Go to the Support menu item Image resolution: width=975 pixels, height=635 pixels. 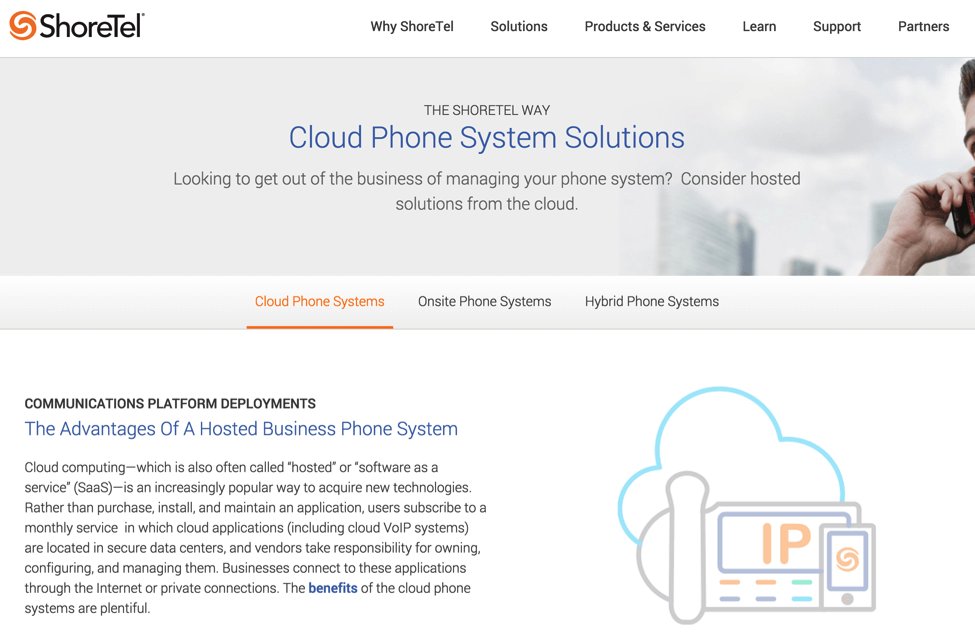click(x=836, y=27)
